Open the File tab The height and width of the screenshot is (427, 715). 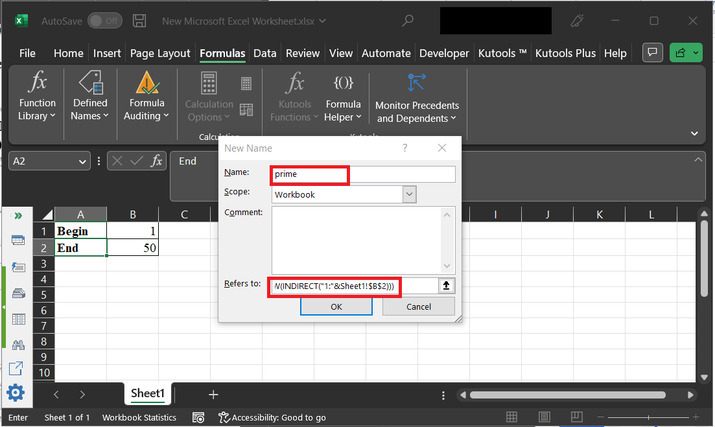tap(27, 53)
